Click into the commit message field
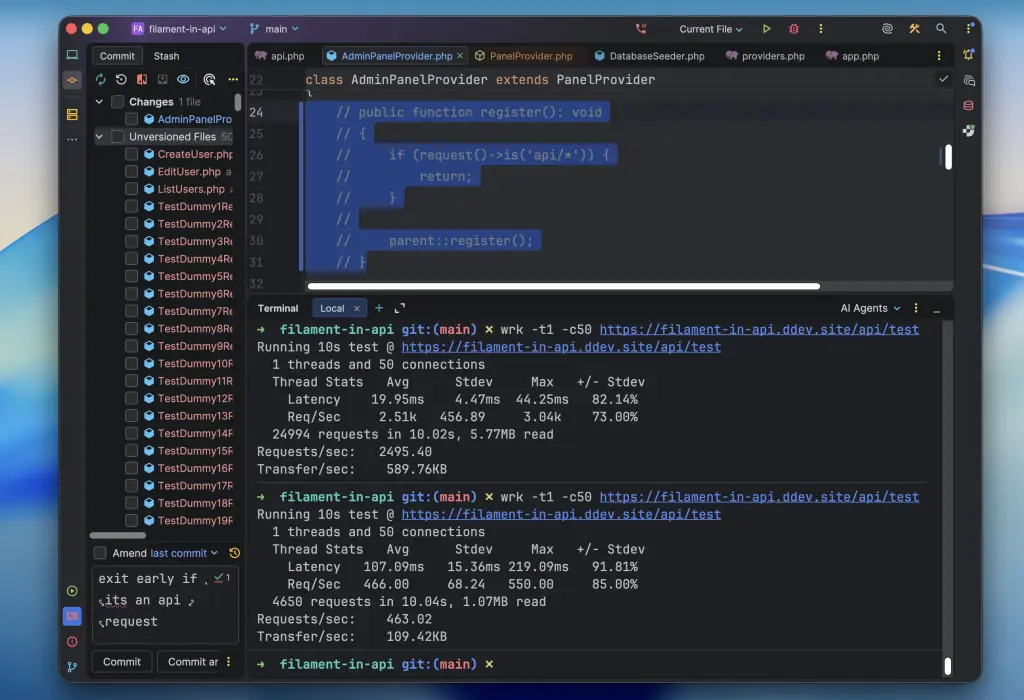 pyautogui.click(x=165, y=605)
